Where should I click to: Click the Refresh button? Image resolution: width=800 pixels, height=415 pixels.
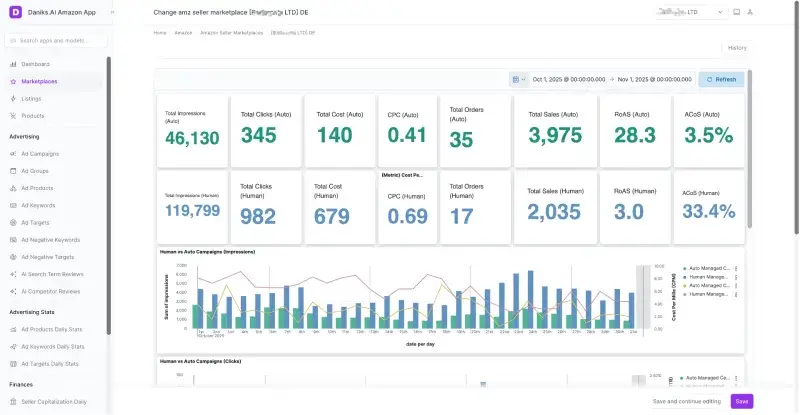pos(720,79)
